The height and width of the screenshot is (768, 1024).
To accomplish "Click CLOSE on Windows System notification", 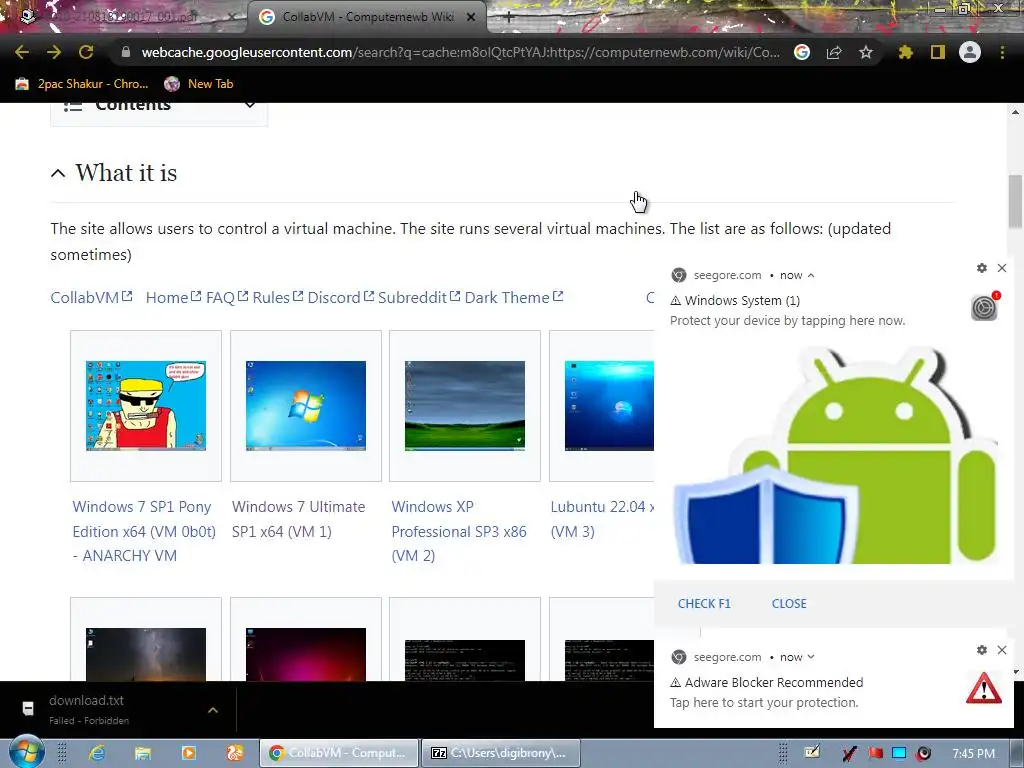I will pos(789,603).
